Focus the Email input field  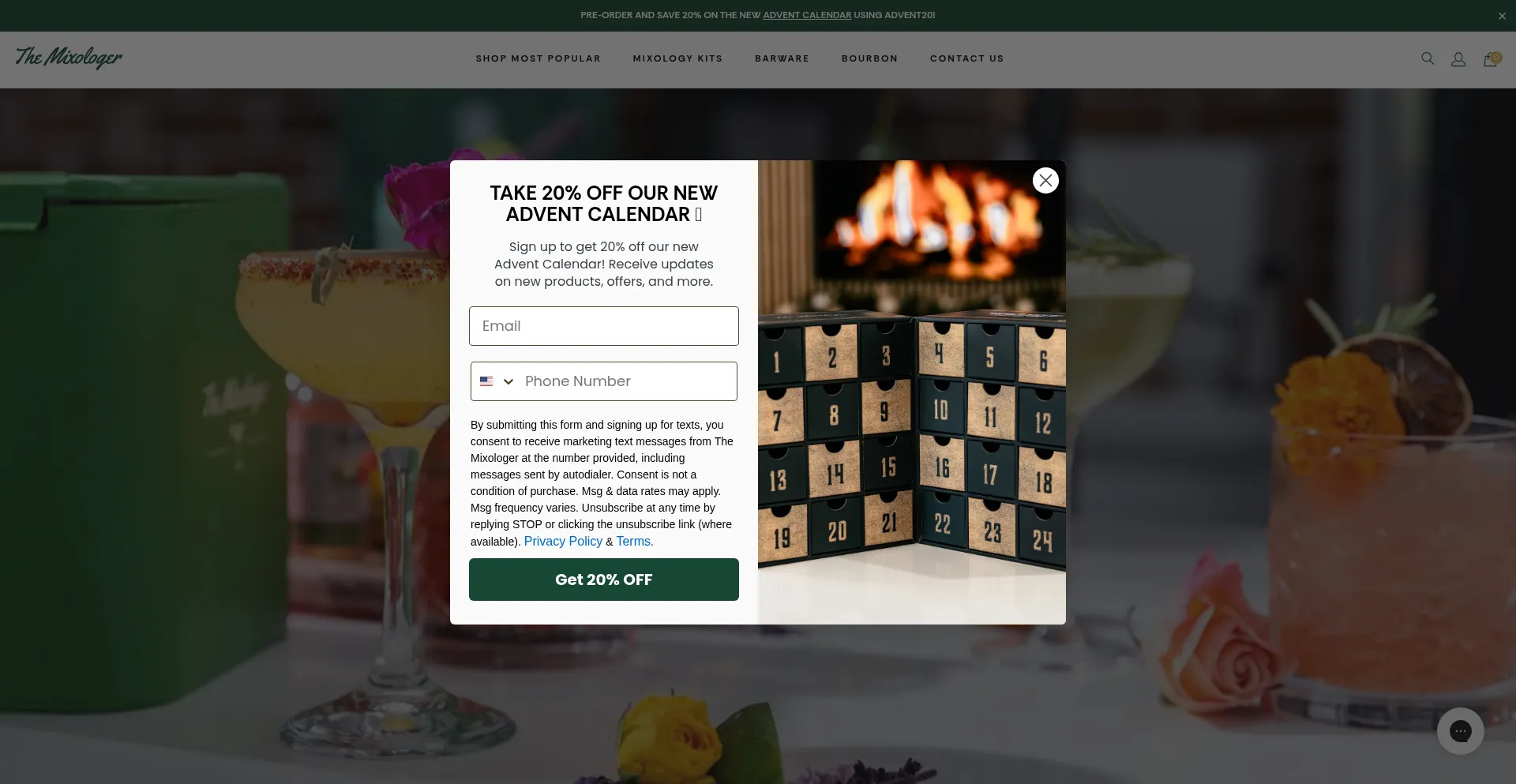(604, 326)
